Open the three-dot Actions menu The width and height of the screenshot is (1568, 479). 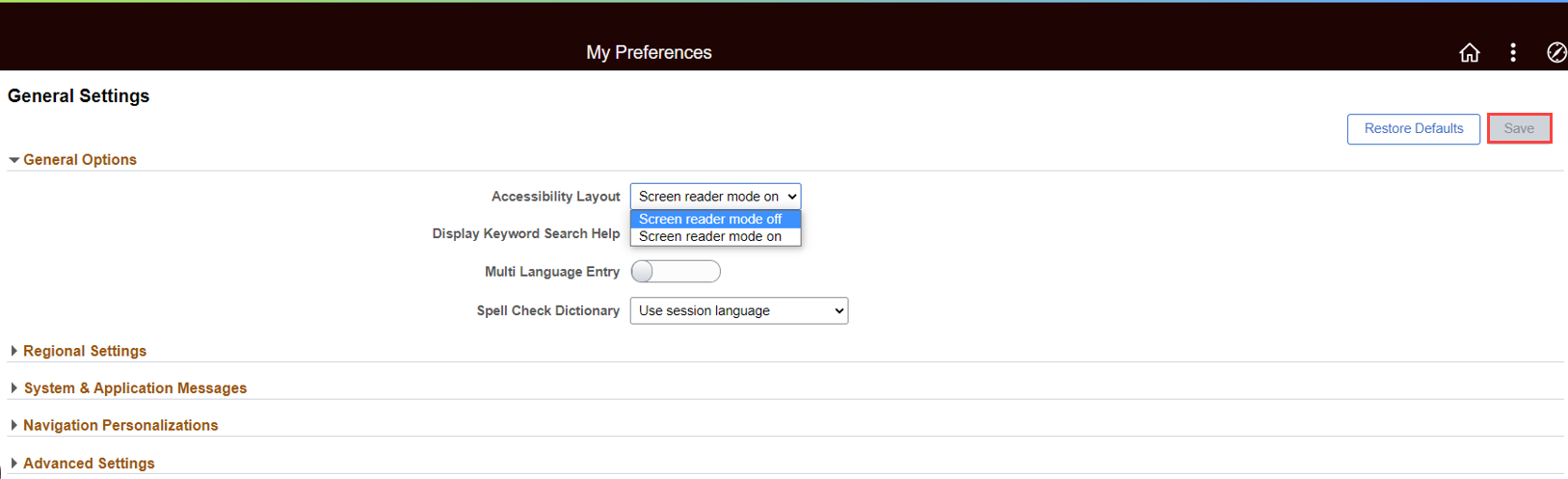1513,53
